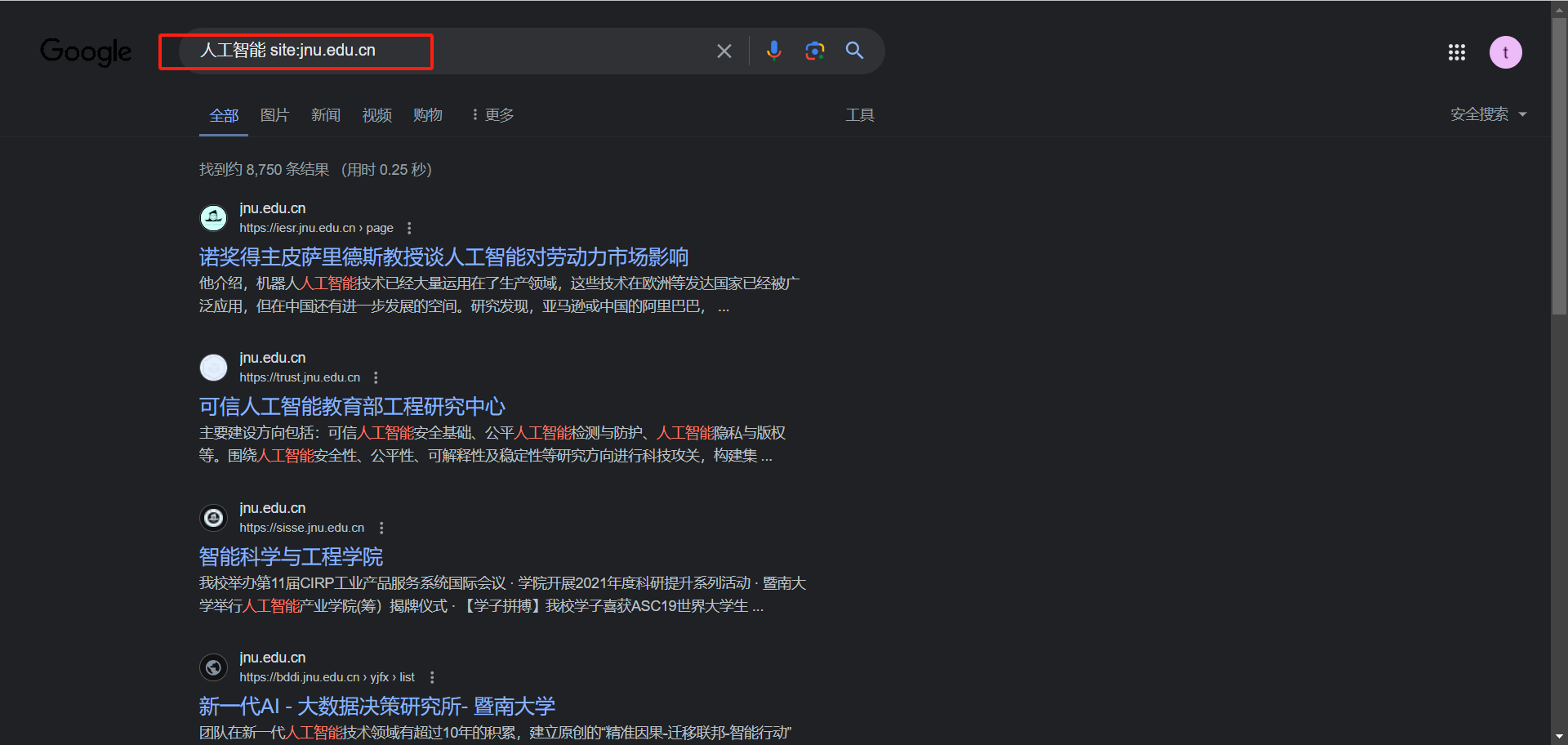This screenshot has width=1568, height=745.
Task: Click the results count text 找到约 8,750 条结果
Action: pos(264,170)
